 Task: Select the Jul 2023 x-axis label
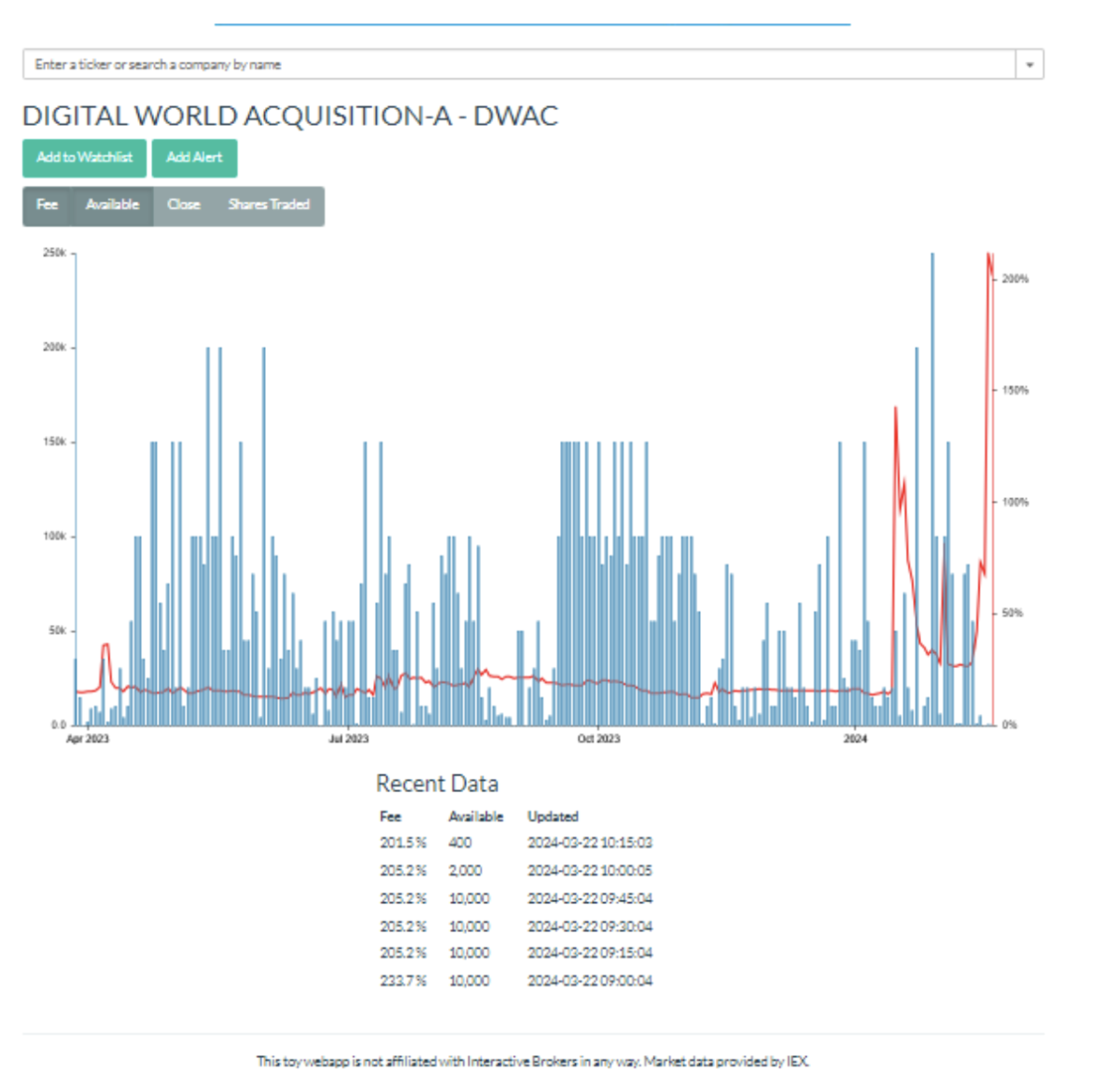pos(348,739)
